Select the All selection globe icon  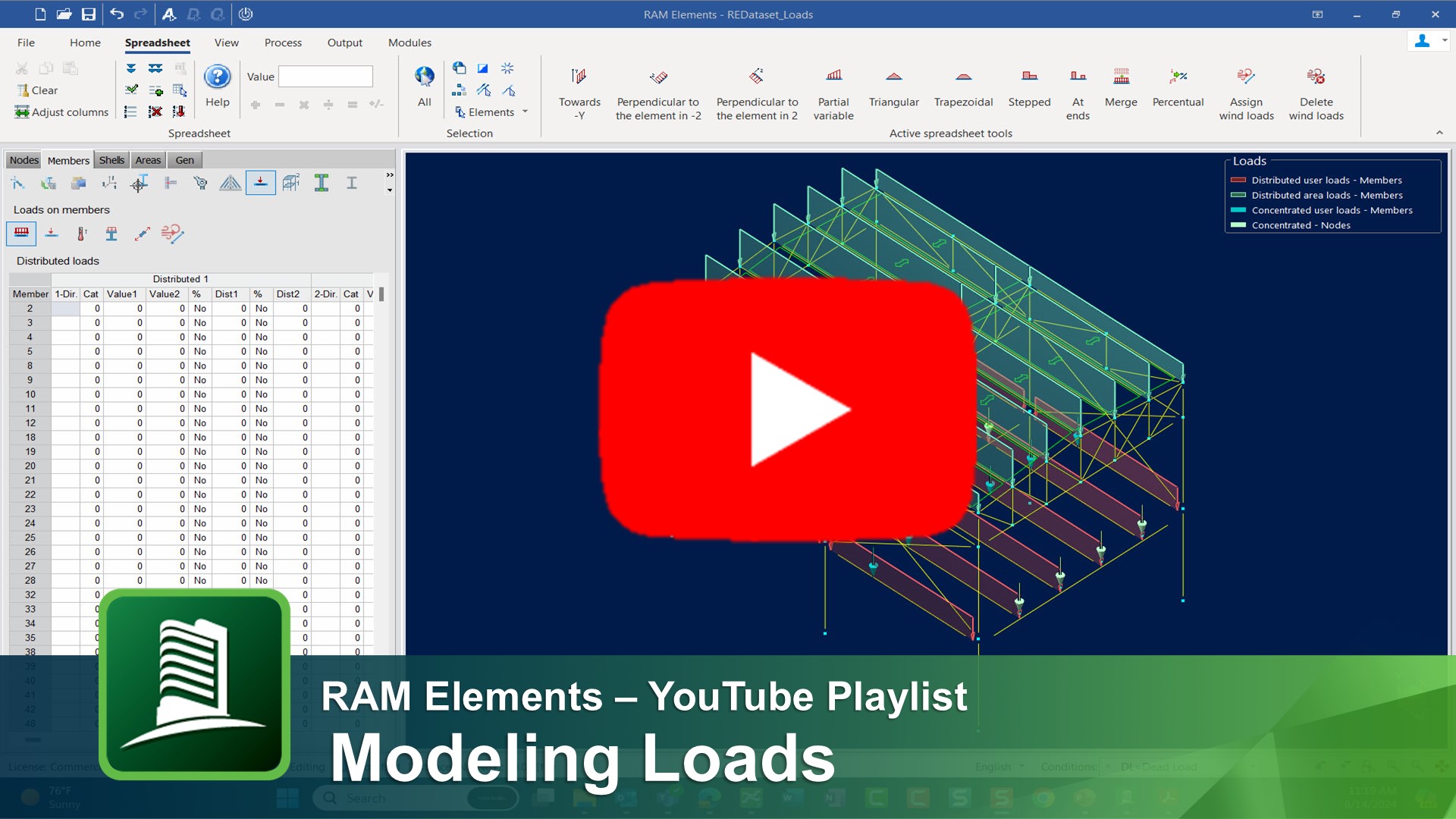pos(424,76)
